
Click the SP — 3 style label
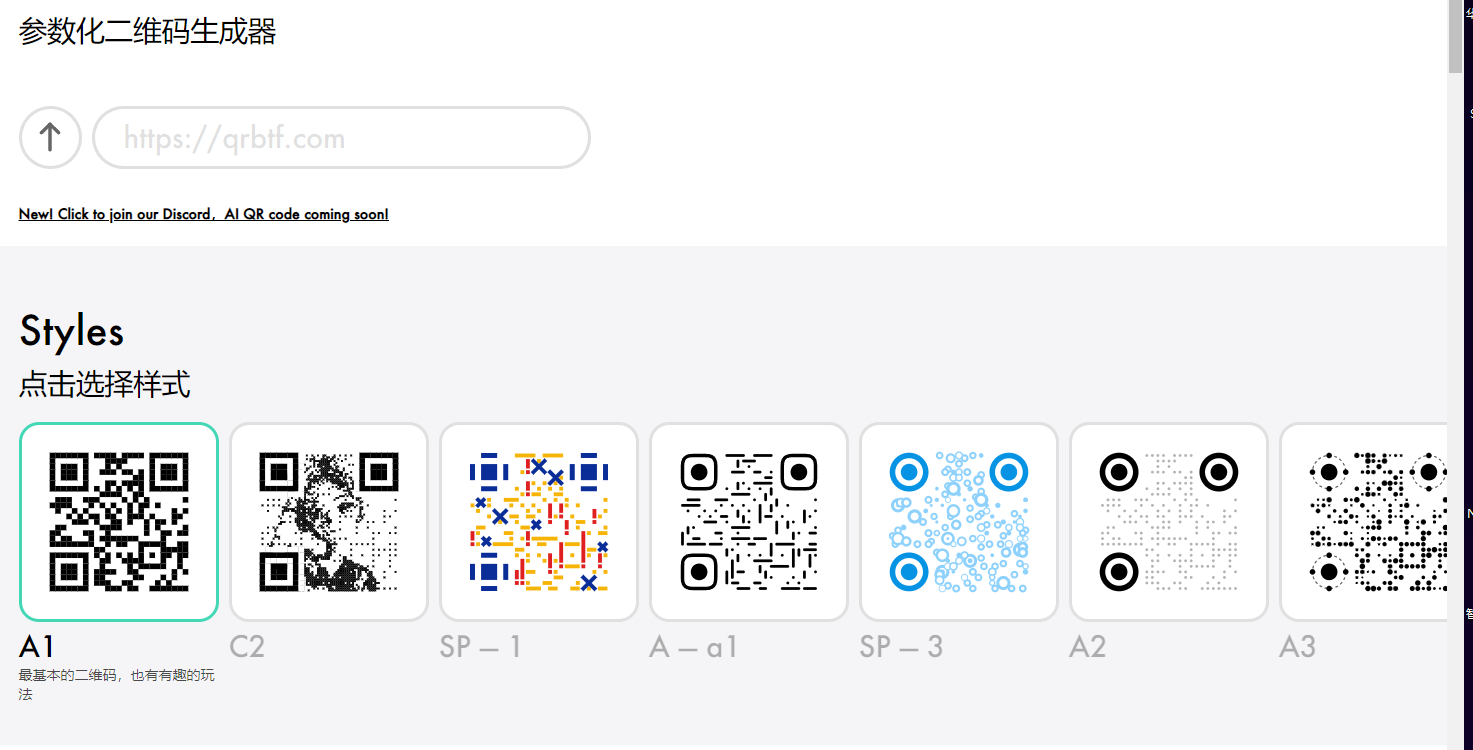coord(901,647)
